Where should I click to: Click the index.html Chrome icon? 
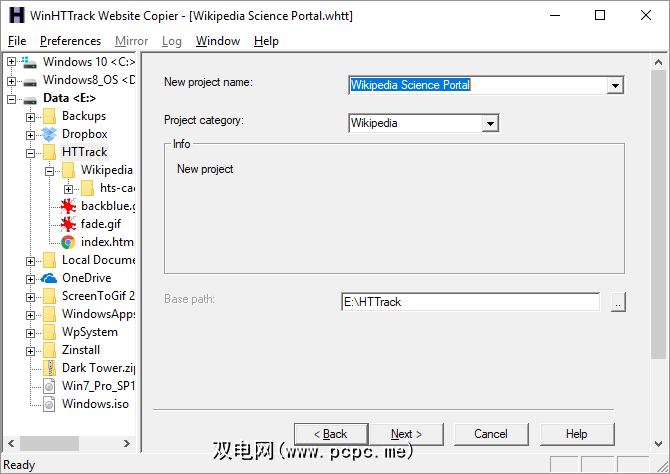68,242
